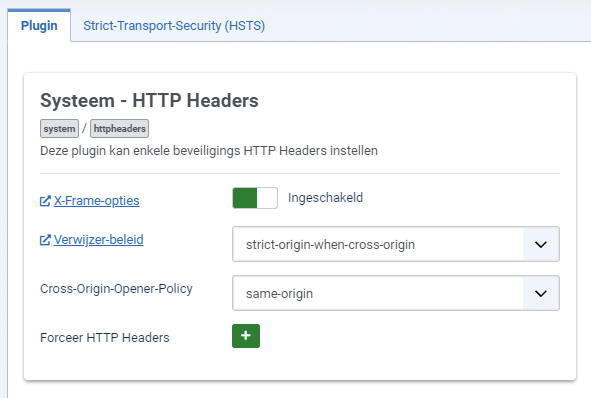Click the white knob of the X-Frame switch

267,198
